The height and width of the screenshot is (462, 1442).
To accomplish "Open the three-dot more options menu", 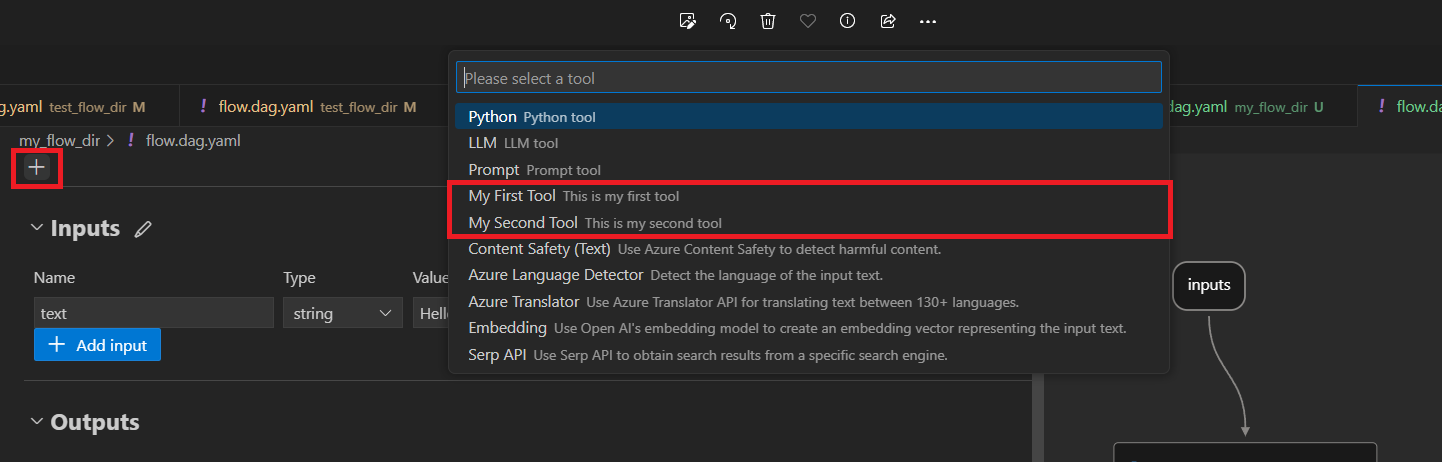I will [x=927, y=21].
